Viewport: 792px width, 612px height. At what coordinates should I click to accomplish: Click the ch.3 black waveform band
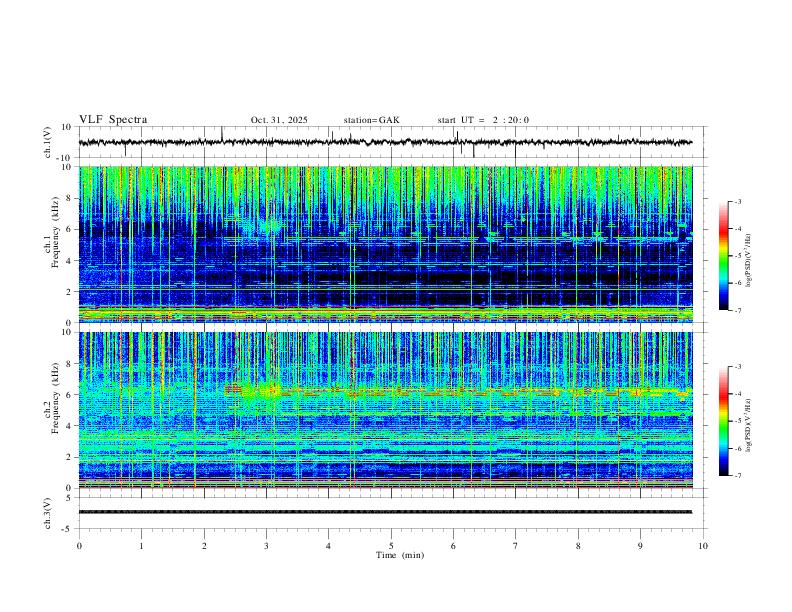pos(385,512)
